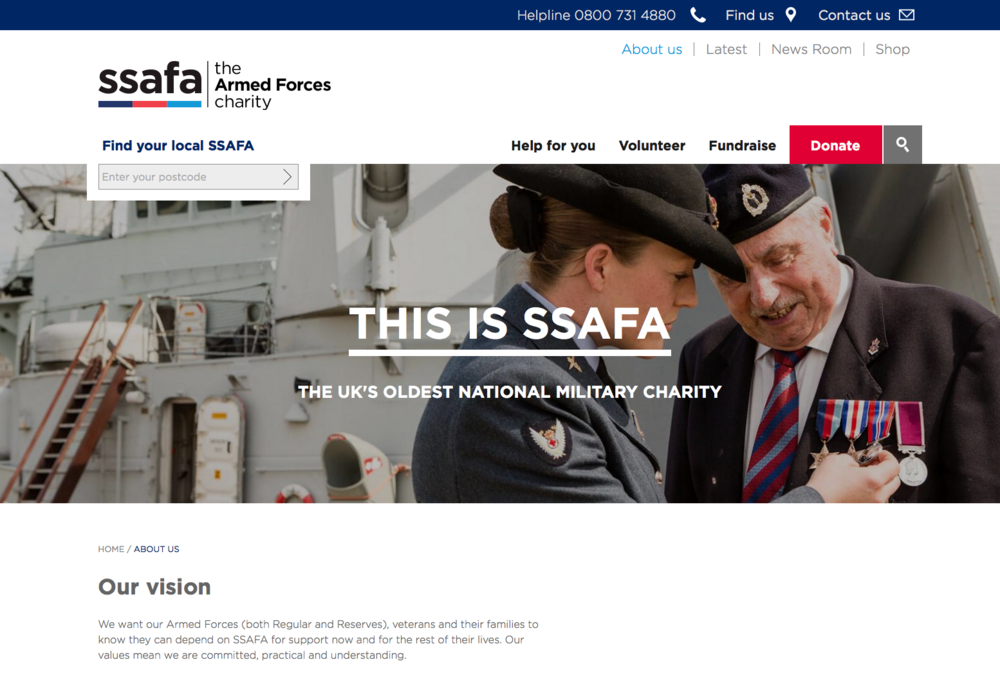1000x689 pixels.
Task: Open the Shop link
Action: click(x=892, y=49)
